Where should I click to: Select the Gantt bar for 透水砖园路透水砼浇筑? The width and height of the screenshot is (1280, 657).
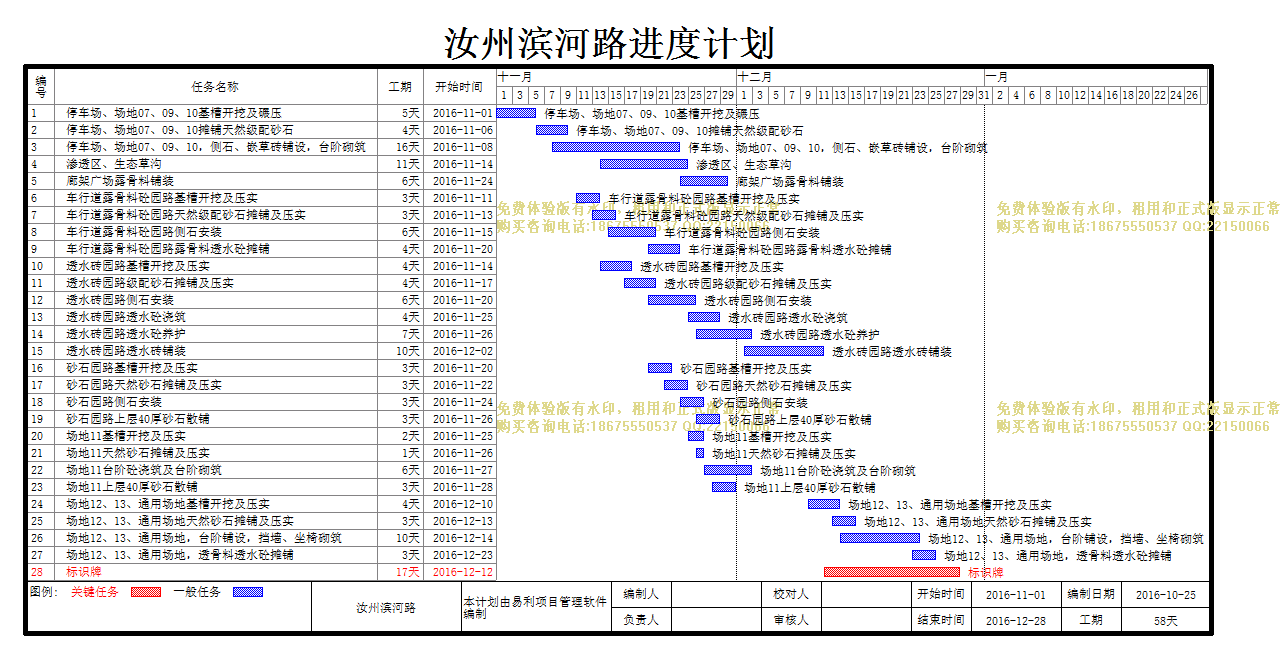pyautogui.click(x=704, y=317)
